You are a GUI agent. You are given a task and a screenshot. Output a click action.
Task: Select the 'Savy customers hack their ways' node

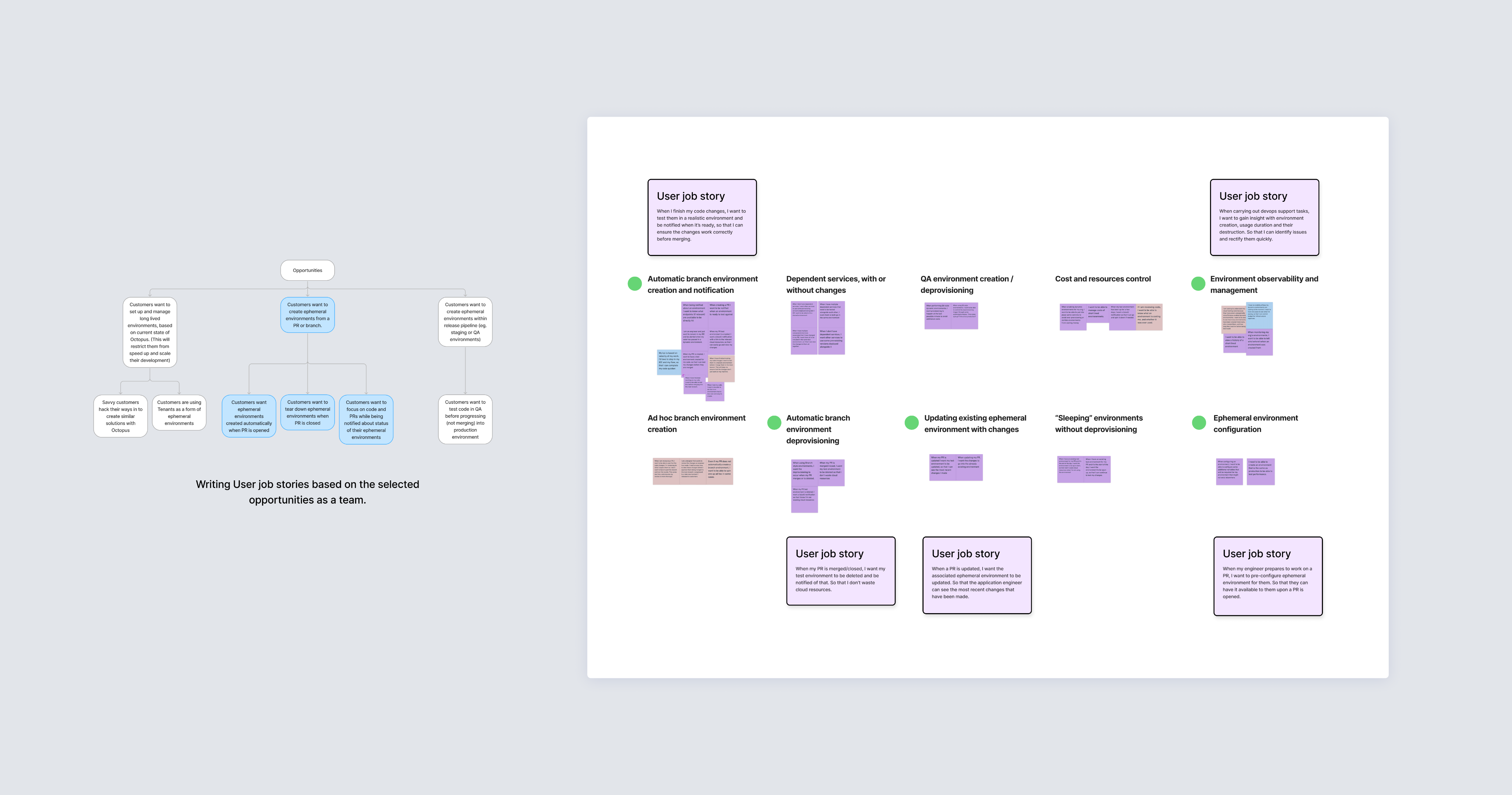pos(120,416)
